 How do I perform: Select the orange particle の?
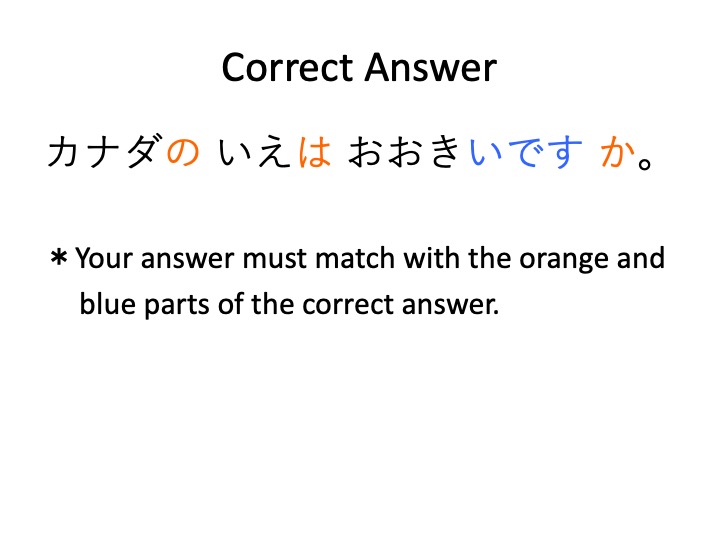[x=182, y=154]
